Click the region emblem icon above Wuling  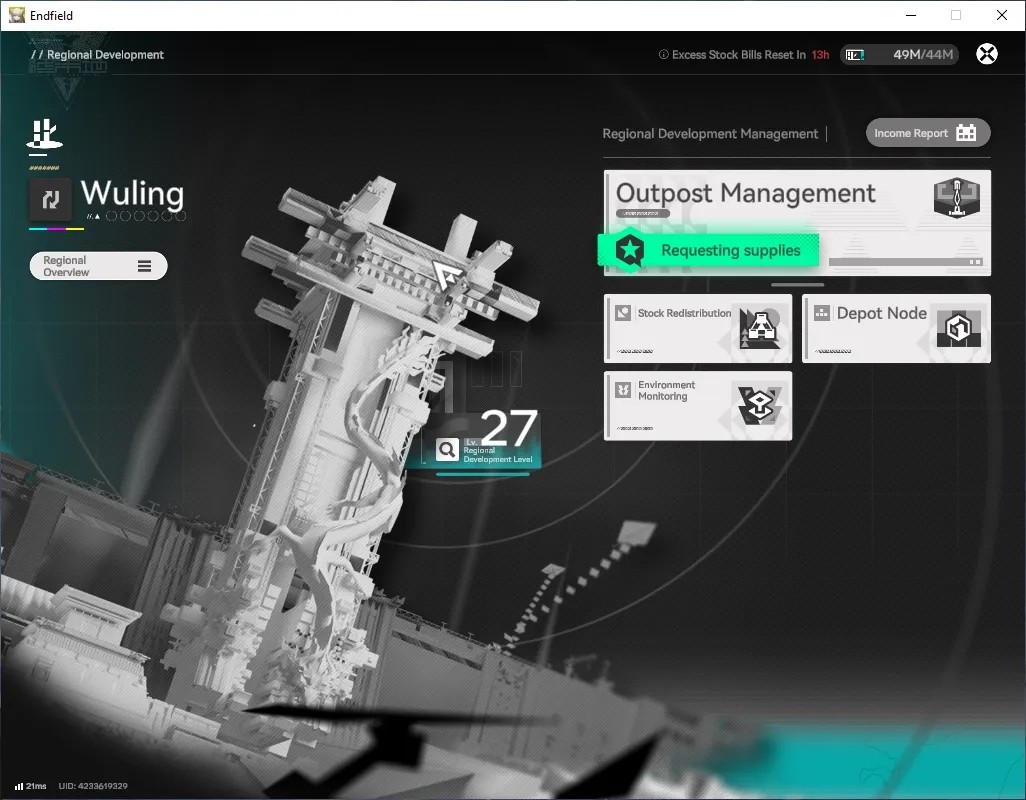point(44,135)
